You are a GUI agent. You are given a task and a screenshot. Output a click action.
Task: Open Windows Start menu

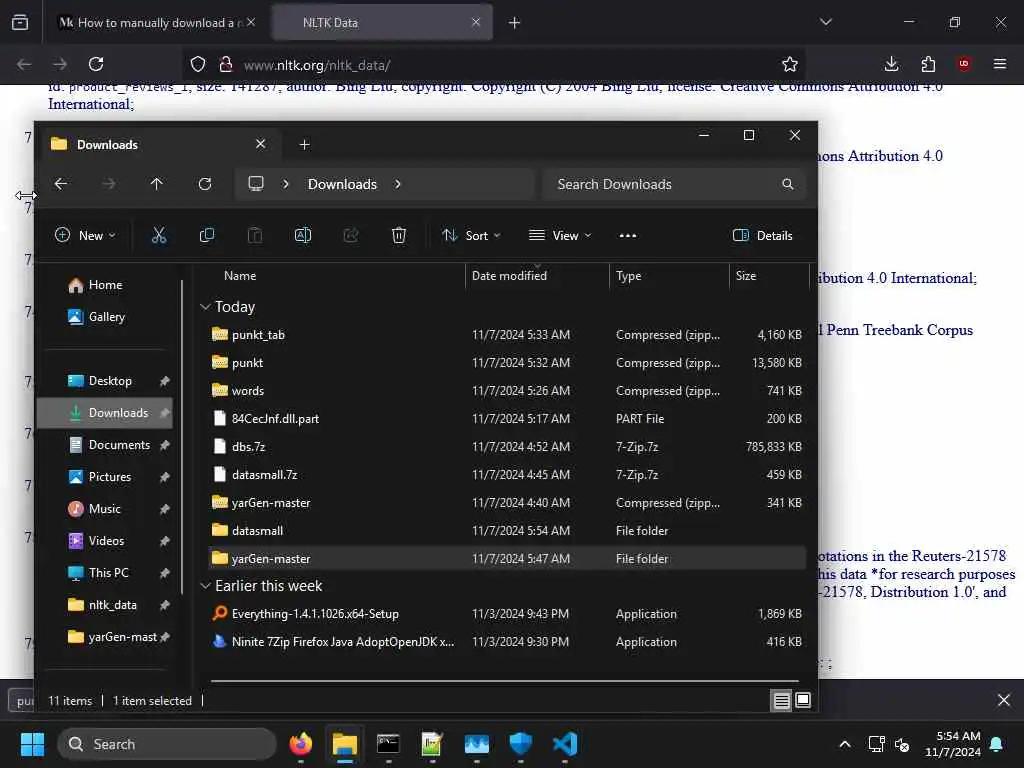[32, 744]
